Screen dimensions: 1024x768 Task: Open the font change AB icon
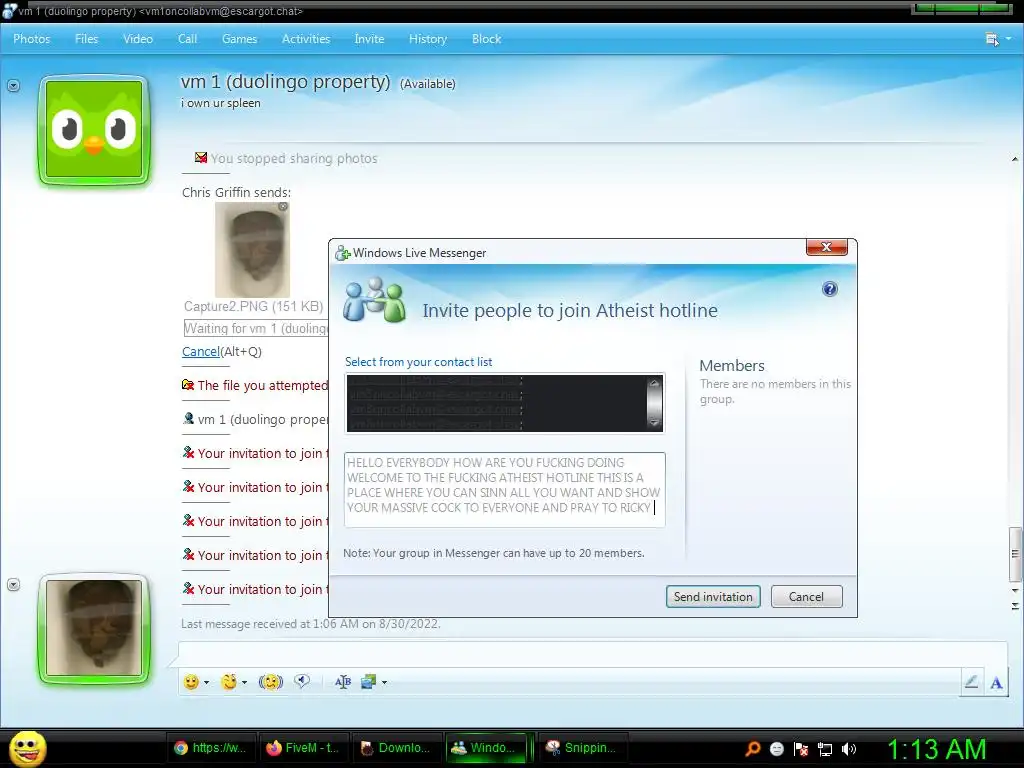click(343, 682)
